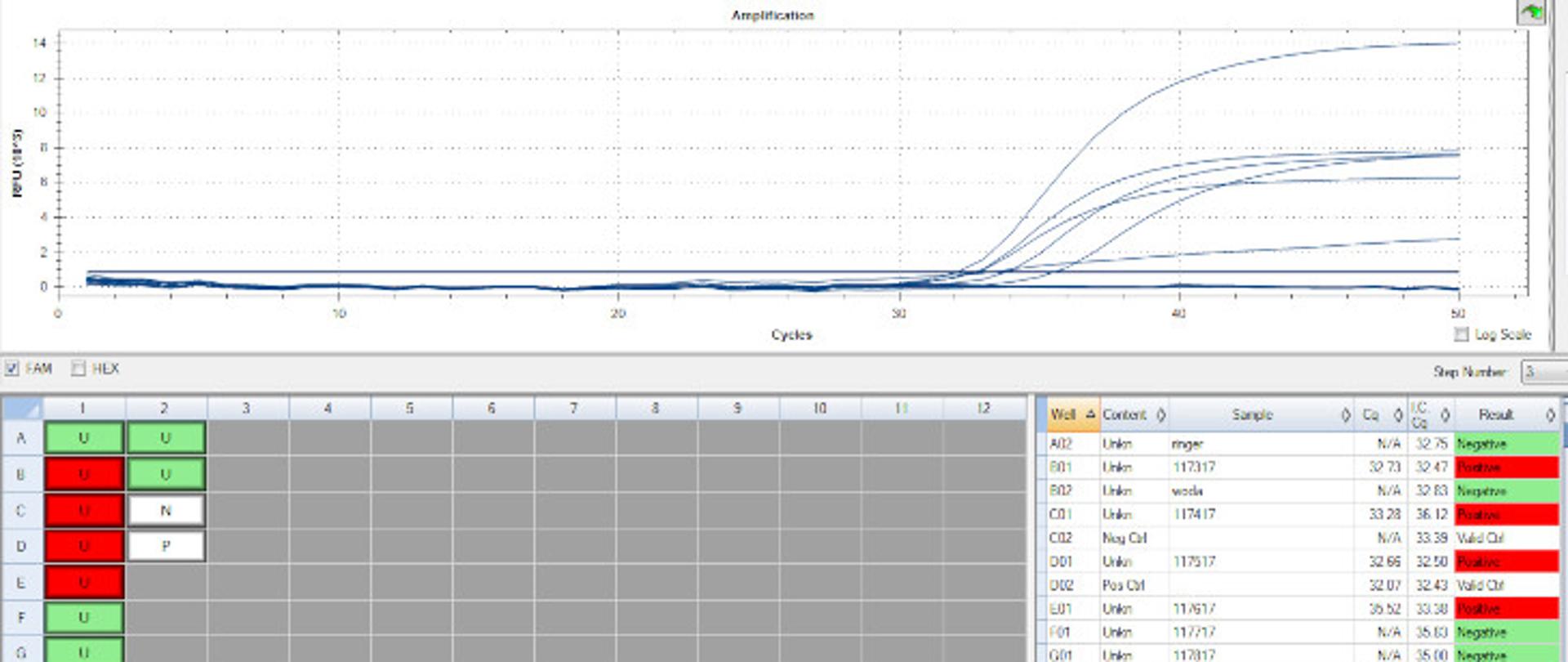Click sample '117417' in results table
This screenshot has width=1568, height=662.
(1194, 515)
